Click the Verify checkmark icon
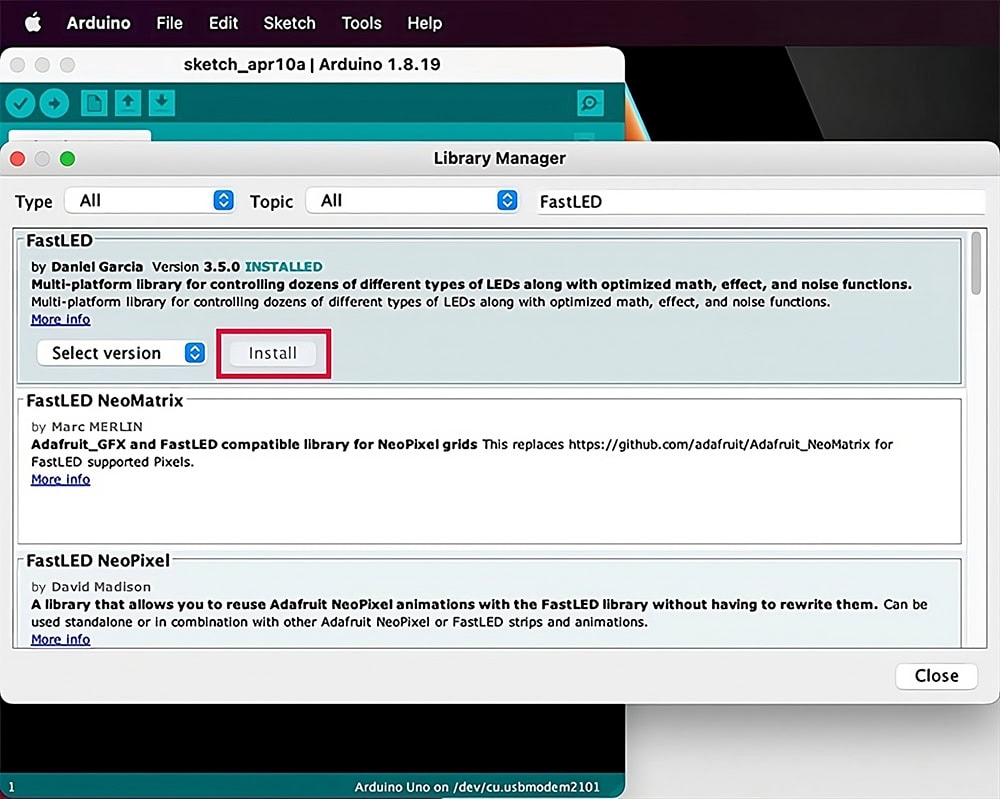The height and width of the screenshot is (799, 1000). (21, 102)
